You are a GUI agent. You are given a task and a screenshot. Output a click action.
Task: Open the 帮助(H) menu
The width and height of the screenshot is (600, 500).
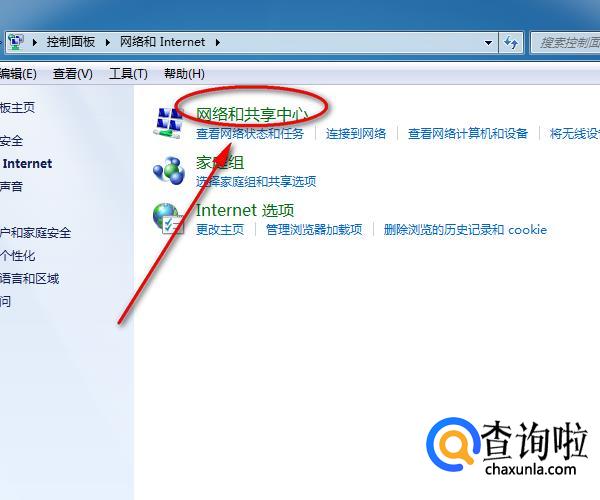point(184,73)
